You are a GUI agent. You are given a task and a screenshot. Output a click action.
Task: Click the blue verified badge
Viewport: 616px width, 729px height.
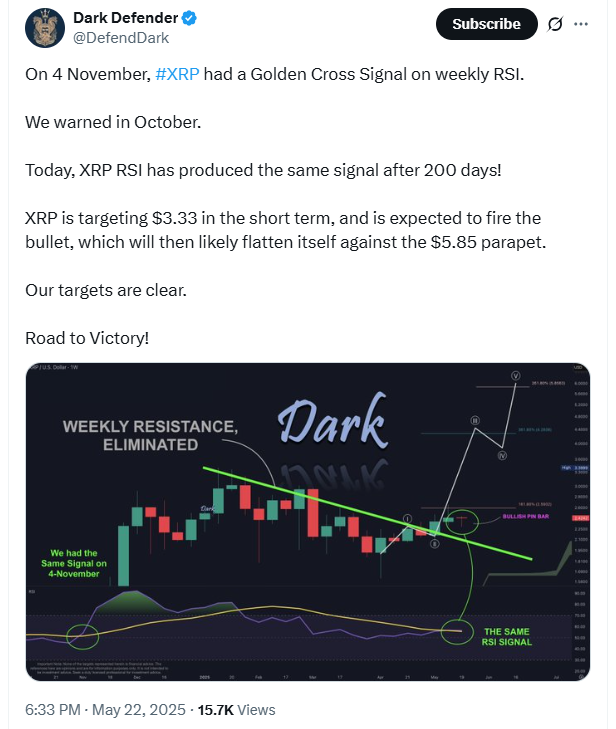189,18
